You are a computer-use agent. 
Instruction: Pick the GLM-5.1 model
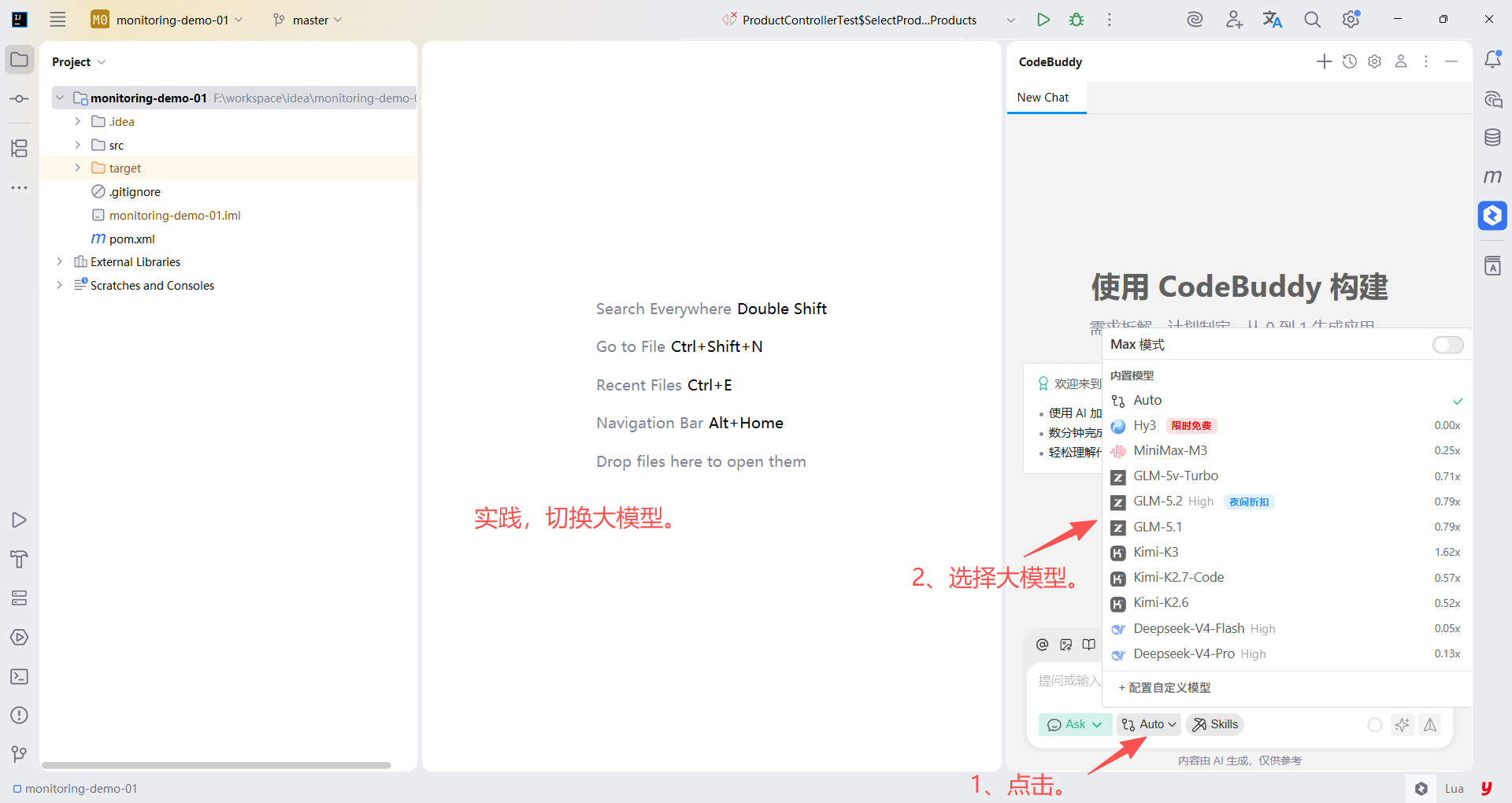click(x=1287, y=527)
